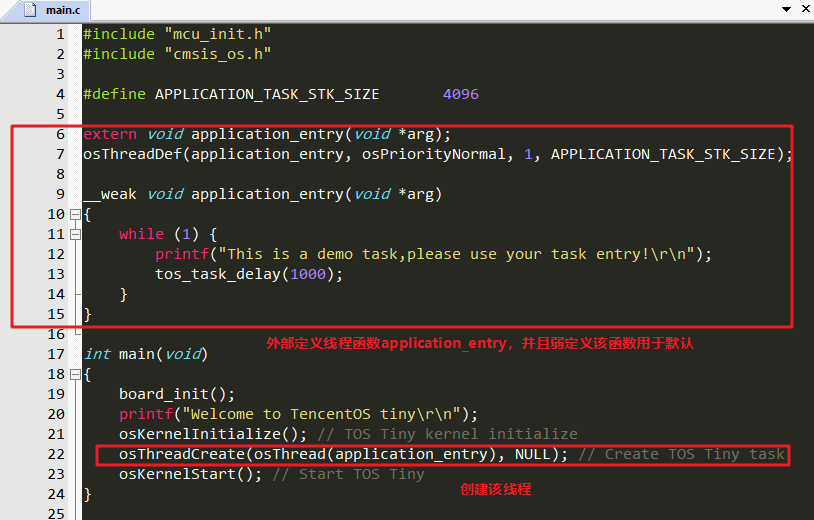Click line number 22 in the gutter
Image resolution: width=814 pixels, height=520 pixels.
click(x=56, y=454)
